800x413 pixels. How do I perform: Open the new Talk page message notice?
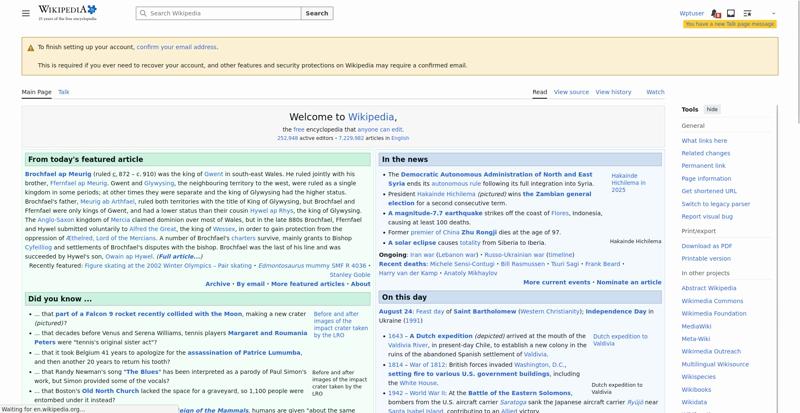point(730,24)
